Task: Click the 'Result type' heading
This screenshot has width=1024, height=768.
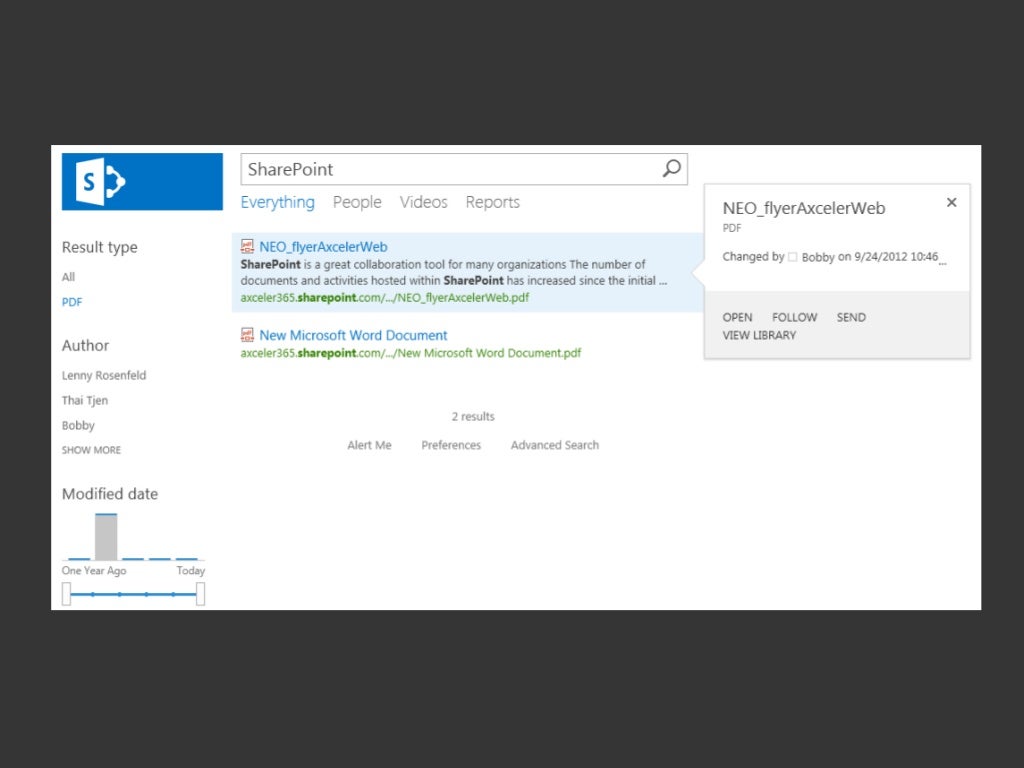Action: coord(100,248)
